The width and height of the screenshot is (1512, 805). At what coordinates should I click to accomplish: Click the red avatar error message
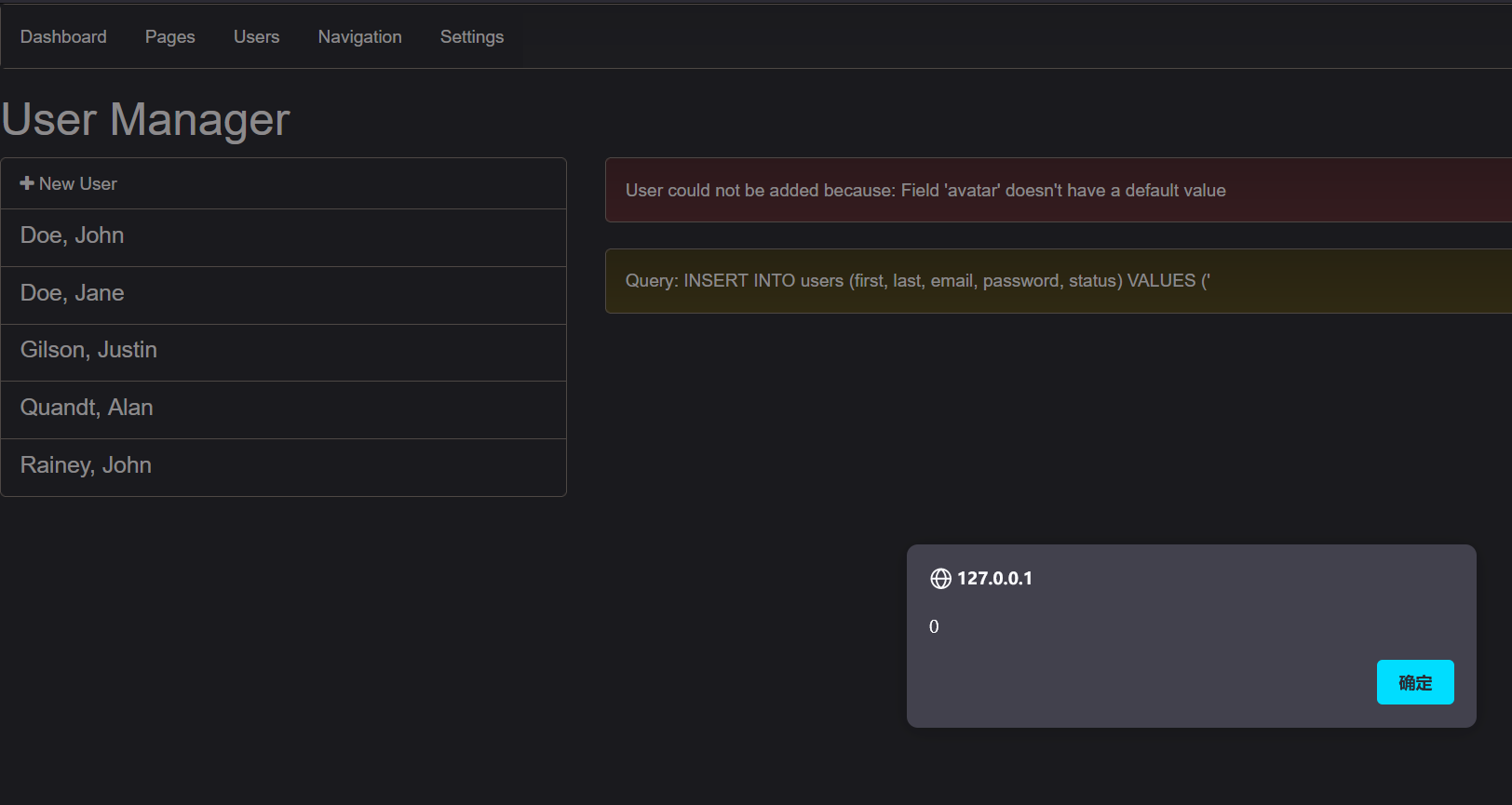(x=925, y=191)
